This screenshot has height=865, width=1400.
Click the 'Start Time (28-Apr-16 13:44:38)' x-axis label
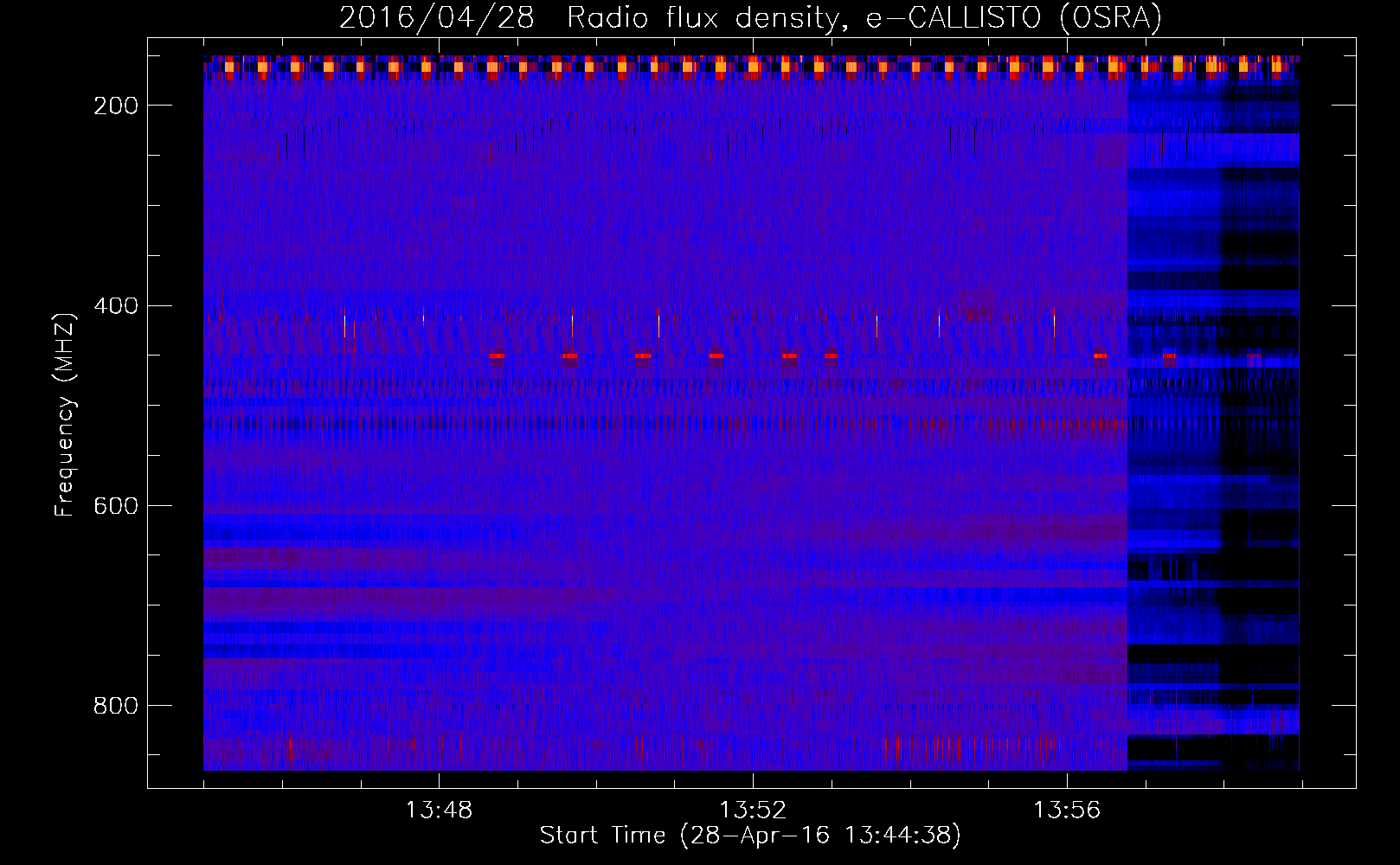[750, 836]
